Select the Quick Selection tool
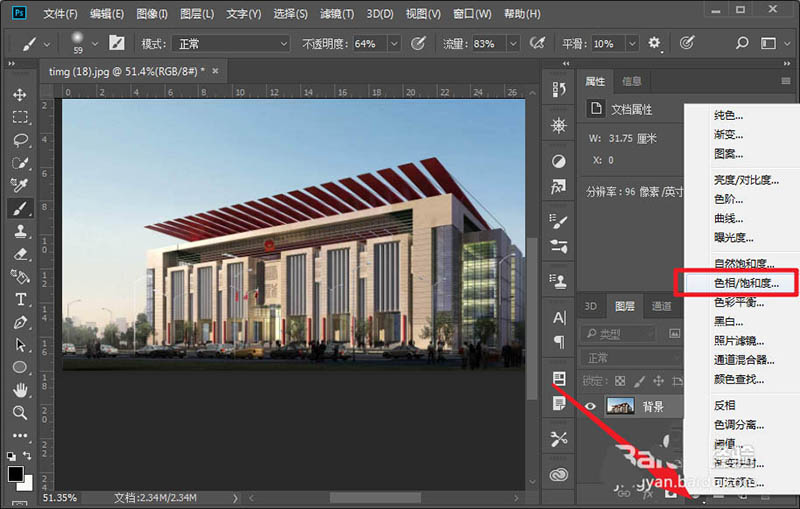The width and height of the screenshot is (800, 509). pos(20,163)
